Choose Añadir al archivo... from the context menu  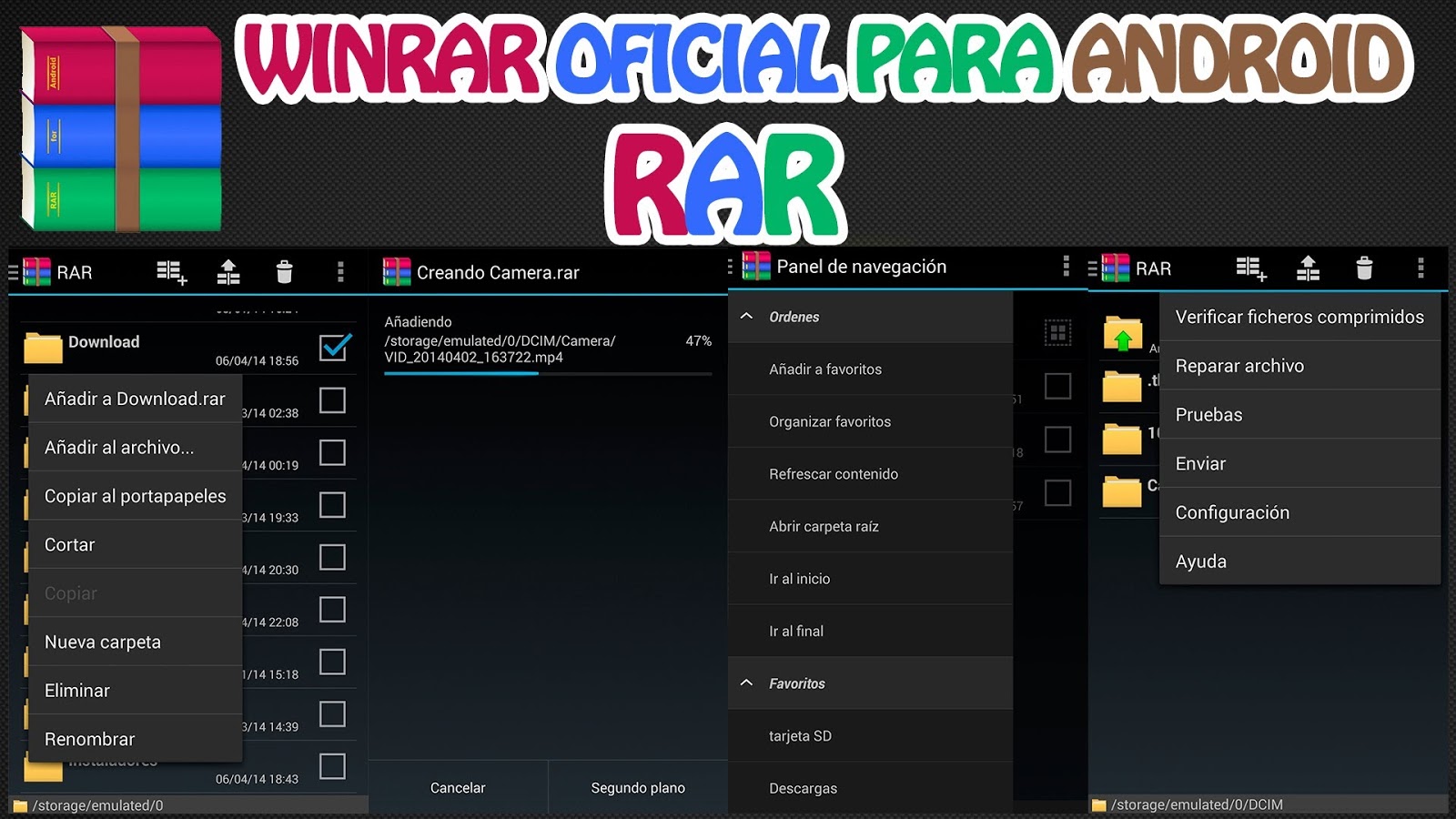[x=136, y=447]
